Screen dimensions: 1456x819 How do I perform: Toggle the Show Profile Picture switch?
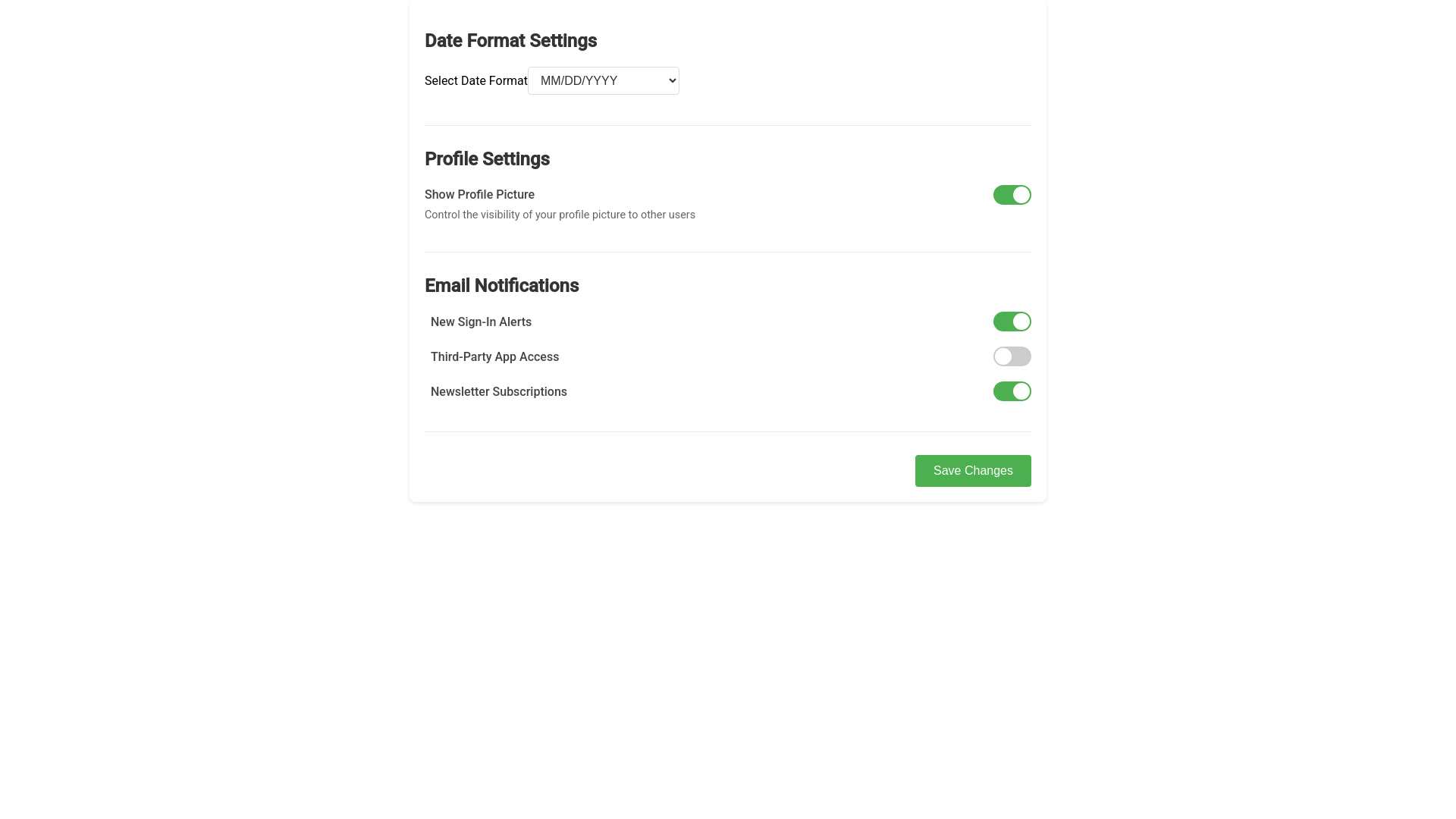1012,195
